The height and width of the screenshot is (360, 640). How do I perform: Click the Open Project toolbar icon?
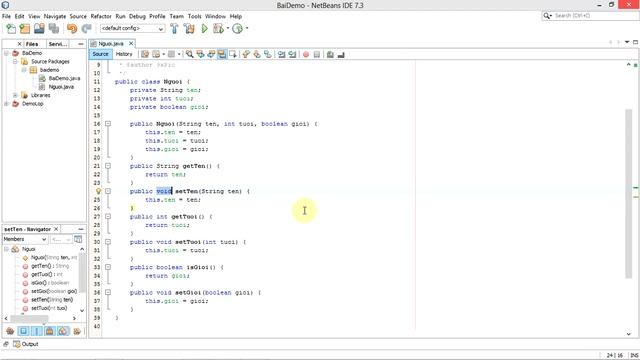click(39, 29)
